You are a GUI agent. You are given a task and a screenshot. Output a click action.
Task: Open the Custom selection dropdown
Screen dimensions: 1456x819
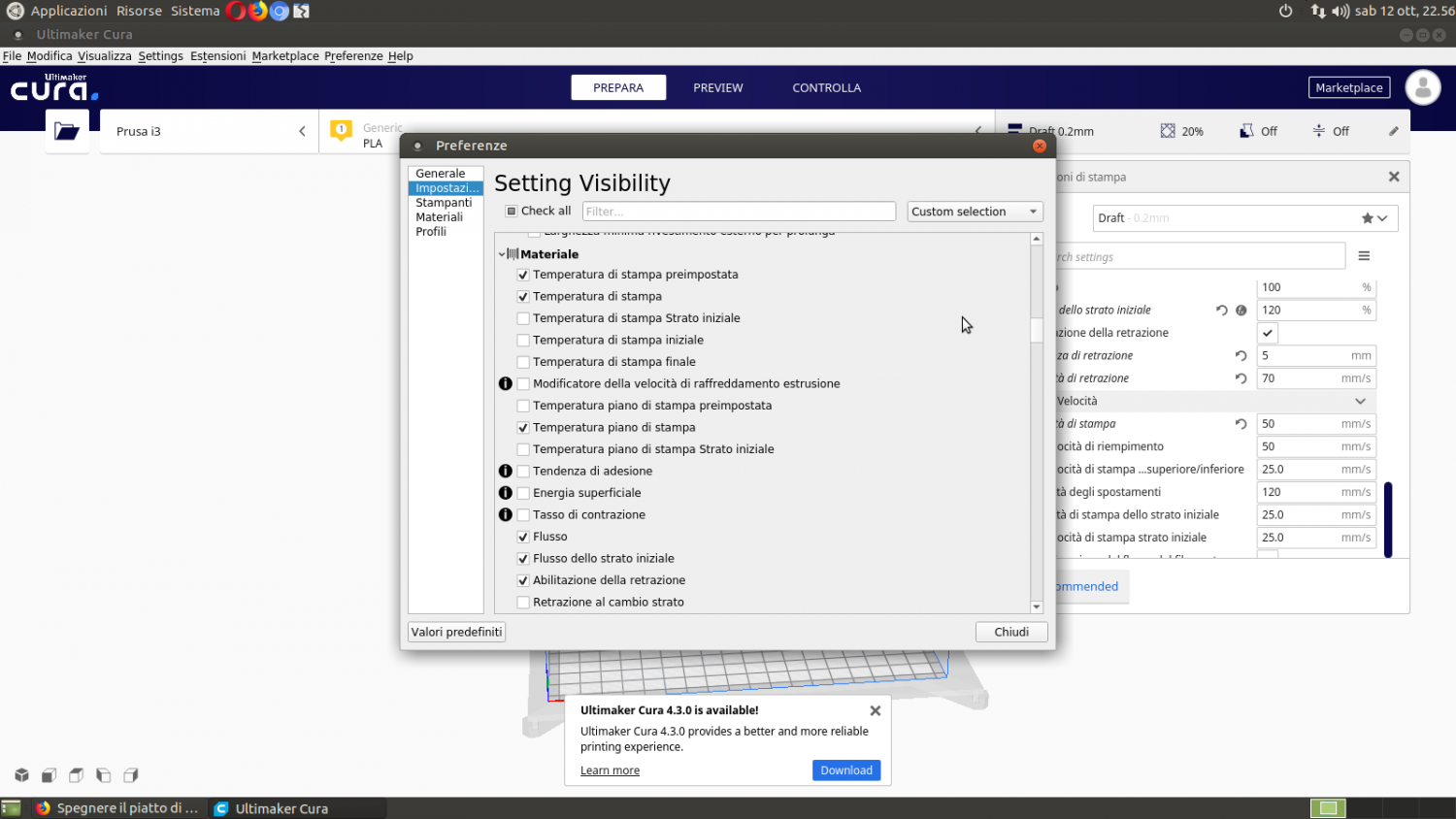(x=975, y=212)
